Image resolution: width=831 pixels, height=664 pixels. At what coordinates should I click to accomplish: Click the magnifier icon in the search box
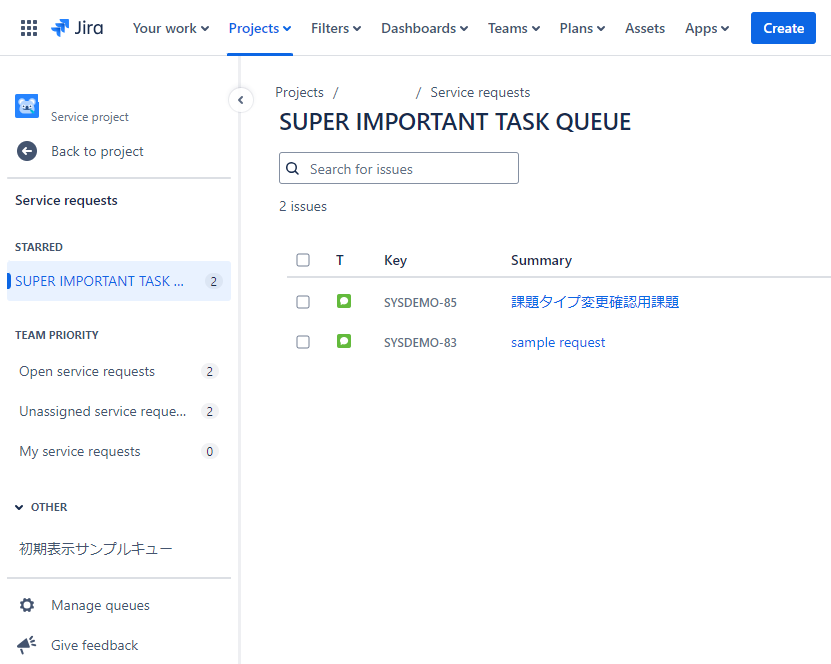pos(293,169)
